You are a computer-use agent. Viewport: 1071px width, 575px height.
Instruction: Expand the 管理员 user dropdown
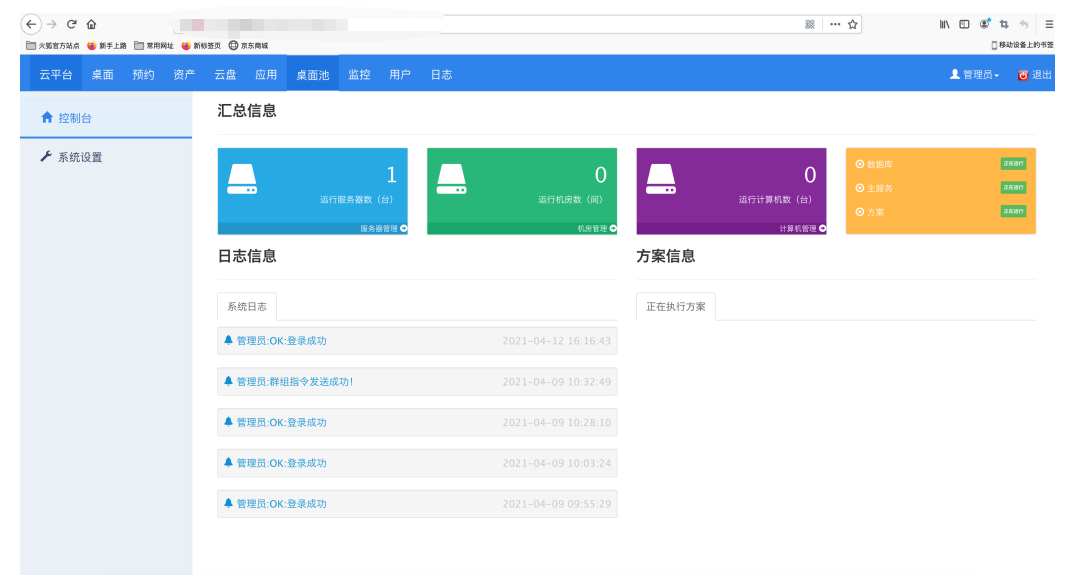pyautogui.click(x=975, y=74)
